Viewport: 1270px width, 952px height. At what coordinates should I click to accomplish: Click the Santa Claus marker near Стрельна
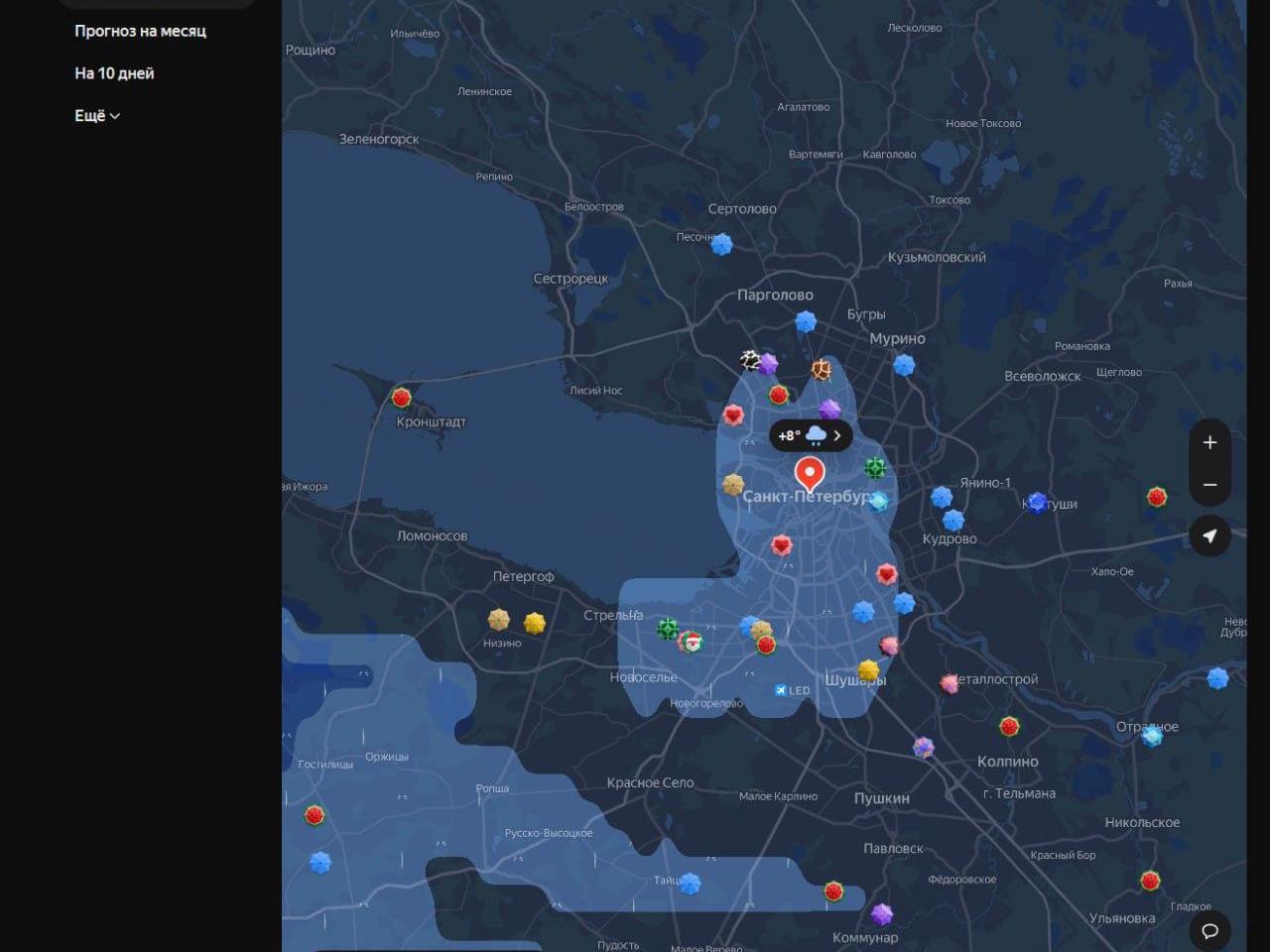tap(690, 642)
